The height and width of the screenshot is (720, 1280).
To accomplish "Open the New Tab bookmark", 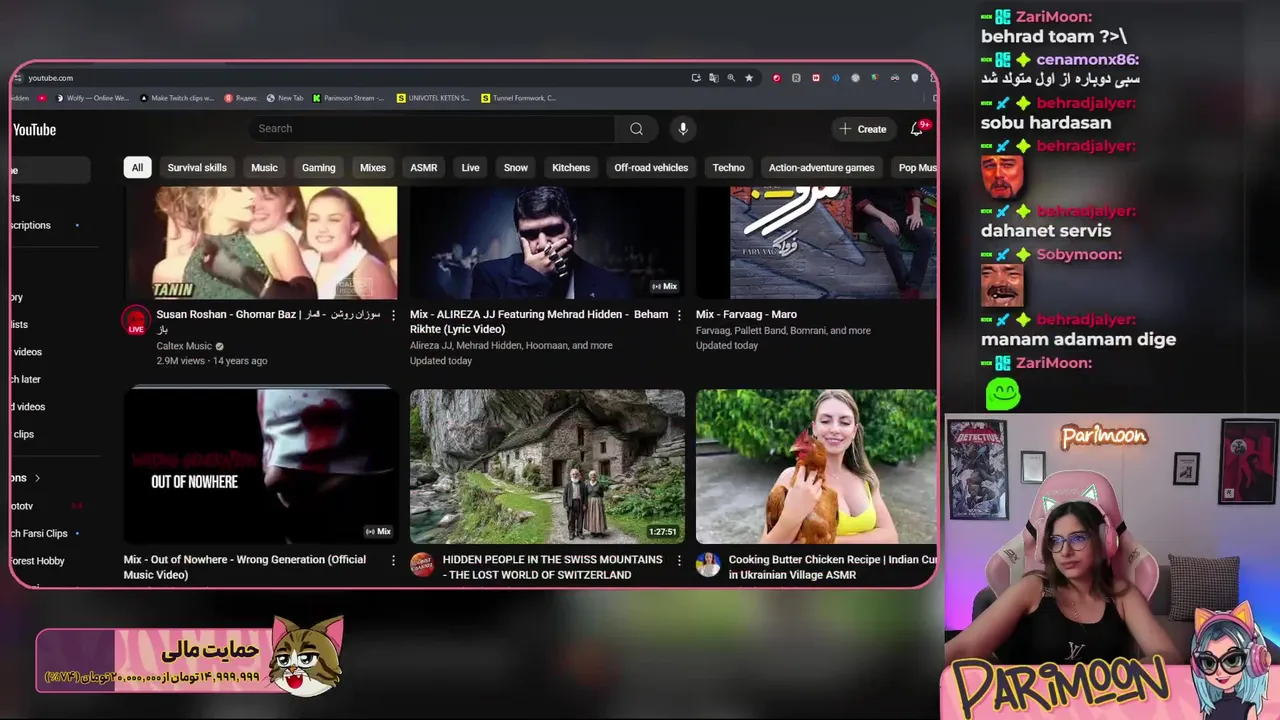I will [x=285, y=98].
